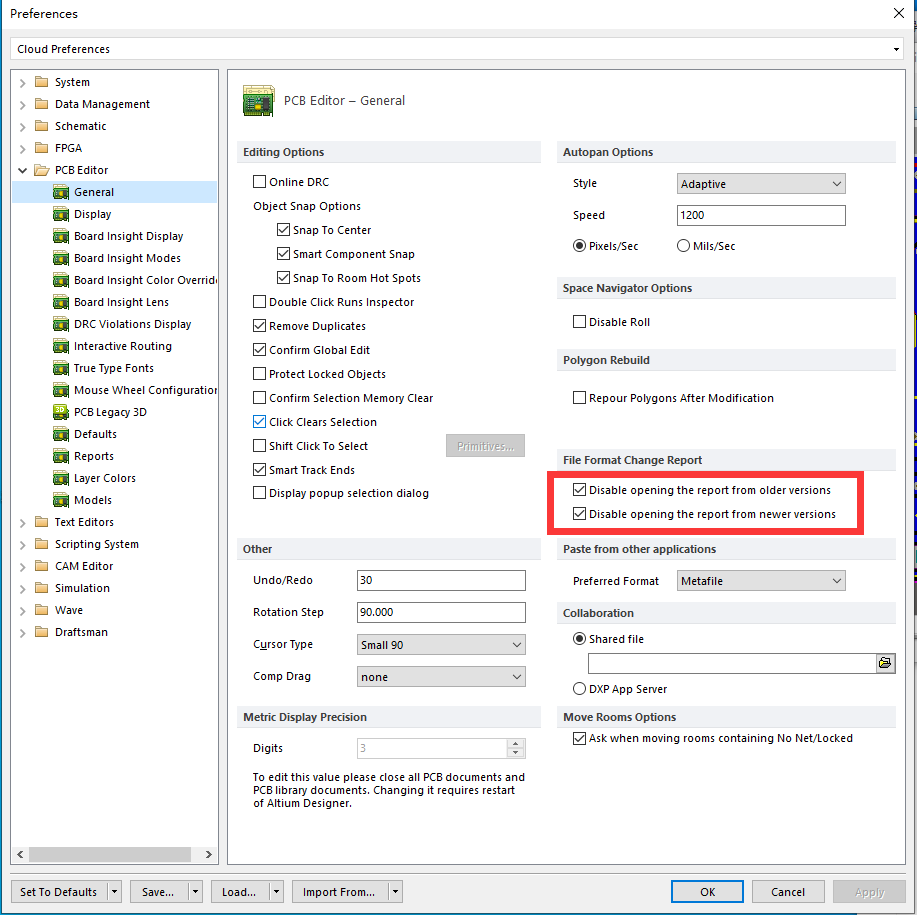Click the Text Editors folder icon
Screen dimensions: 917x915
pyautogui.click(x=42, y=522)
